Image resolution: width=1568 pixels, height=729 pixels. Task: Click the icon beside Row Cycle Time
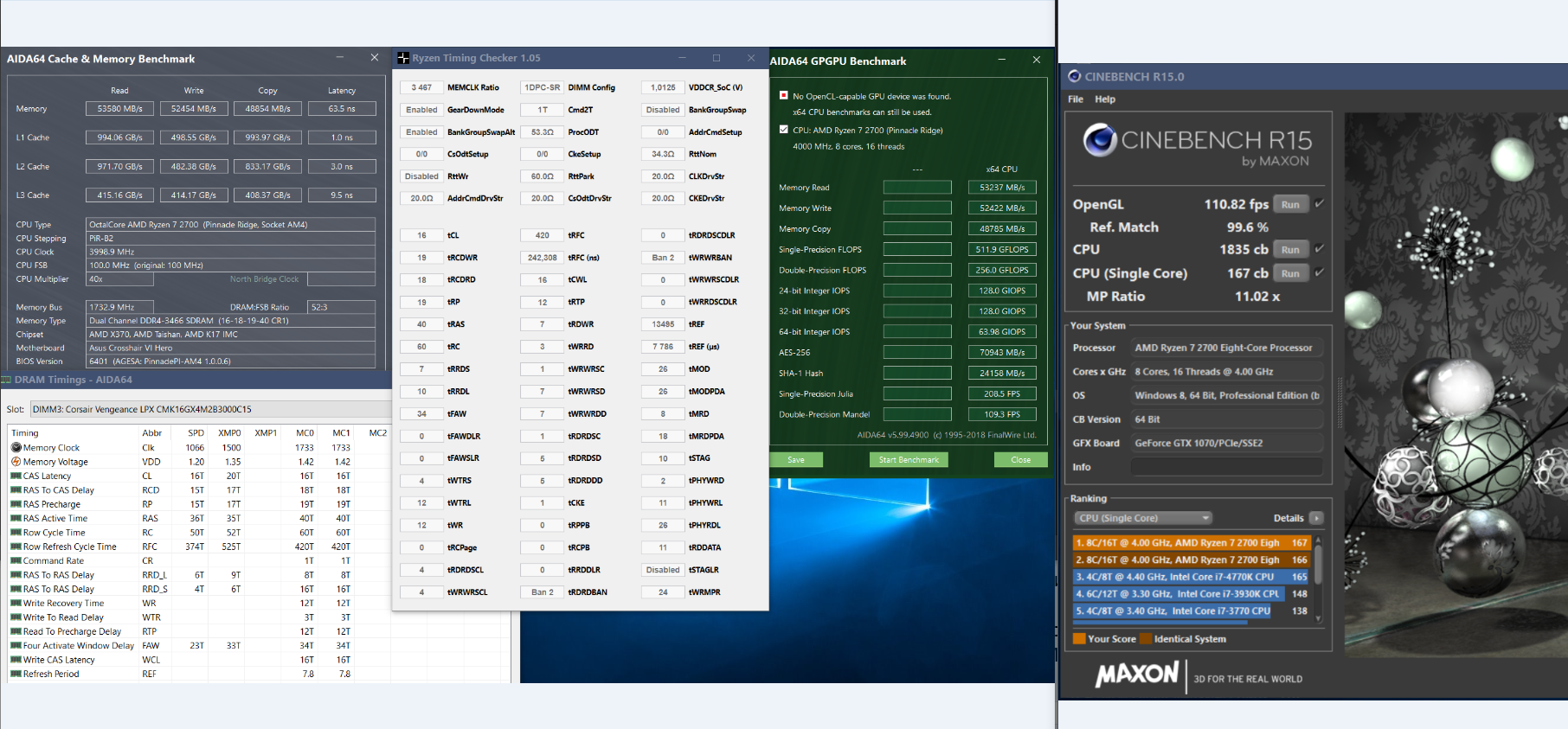(16, 533)
